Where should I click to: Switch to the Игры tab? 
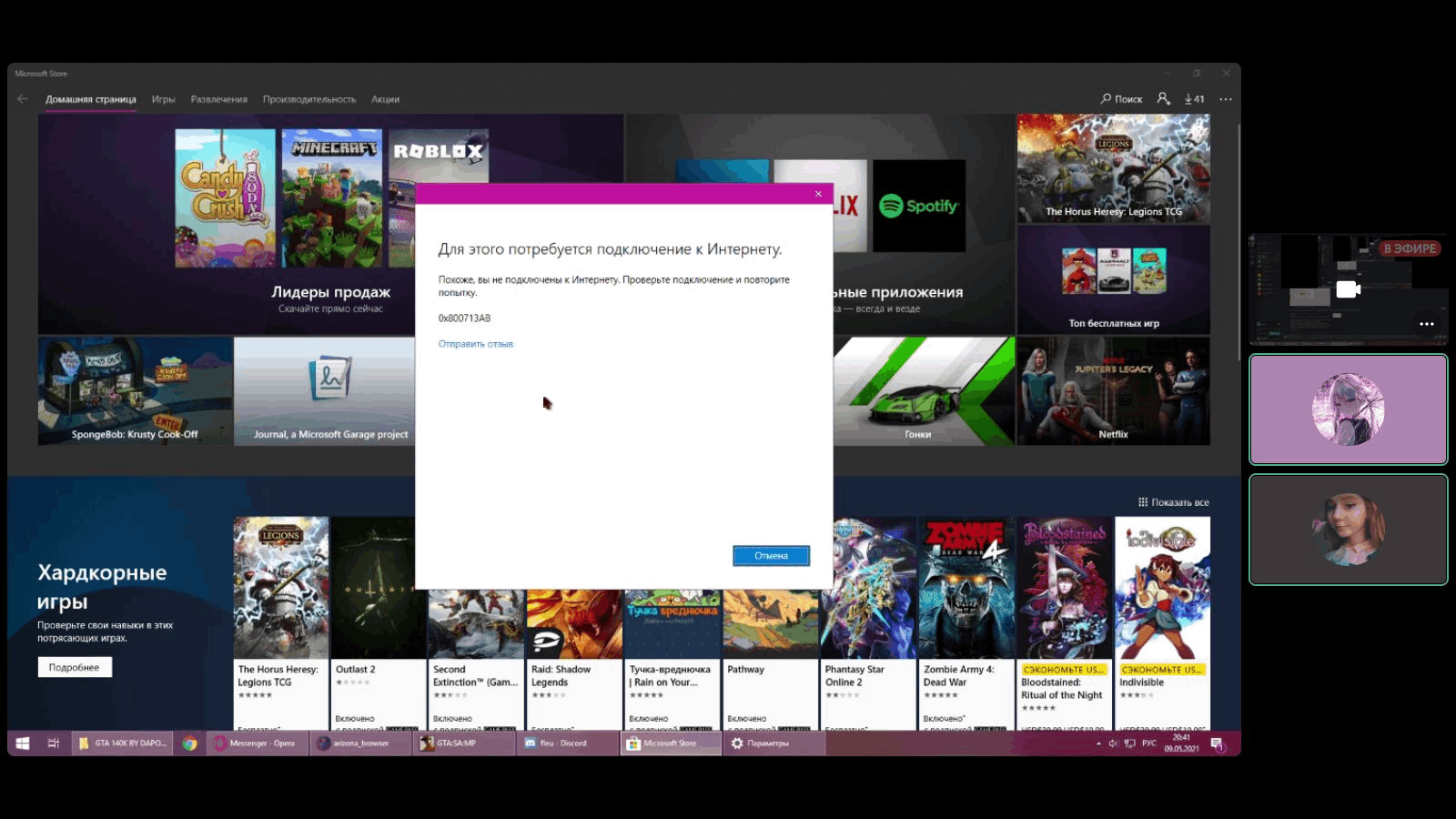pos(163,99)
